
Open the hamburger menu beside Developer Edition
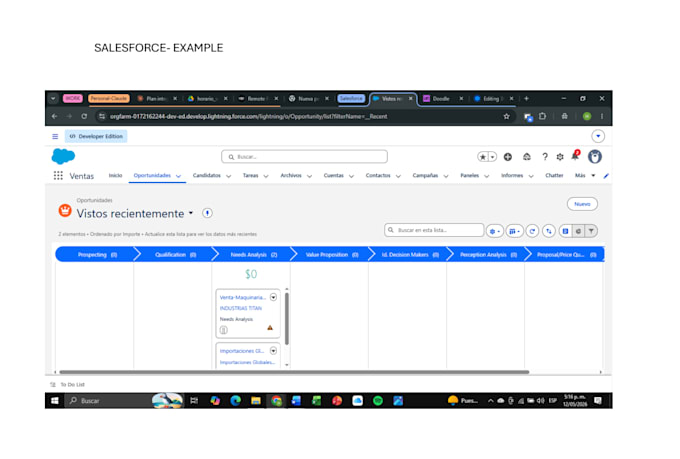55,136
